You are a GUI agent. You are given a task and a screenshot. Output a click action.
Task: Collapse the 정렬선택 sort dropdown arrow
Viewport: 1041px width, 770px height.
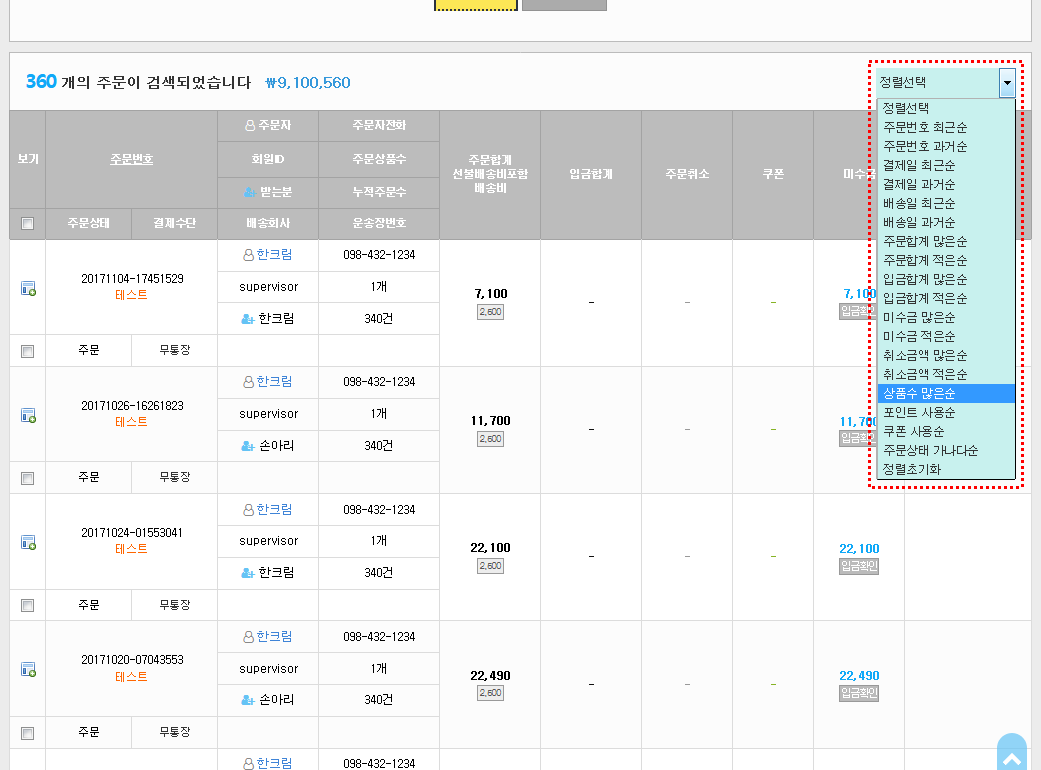click(x=1007, y=83)
